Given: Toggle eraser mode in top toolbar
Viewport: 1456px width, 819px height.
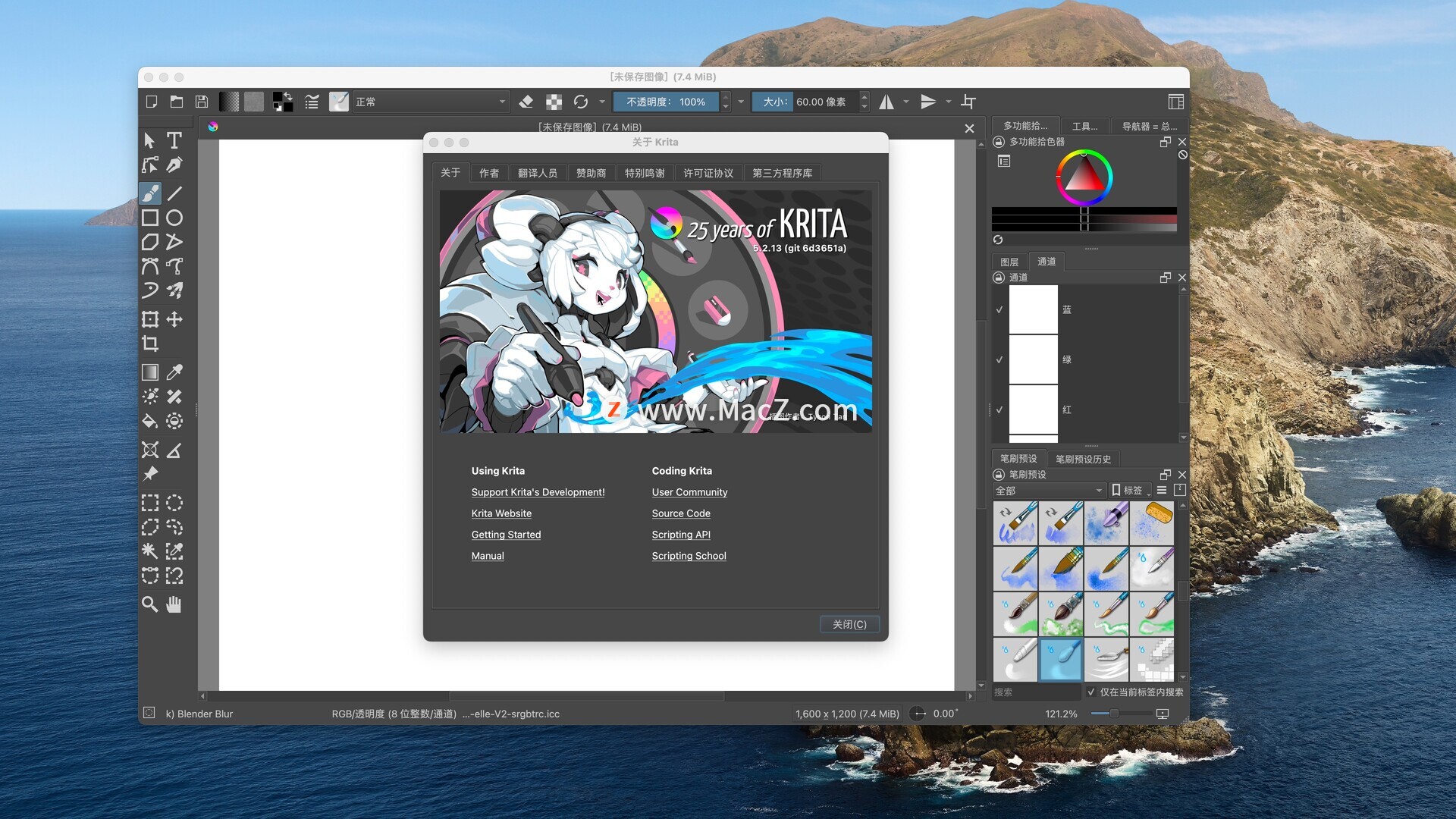Looking at the screenshot, I should coord(526,102).
